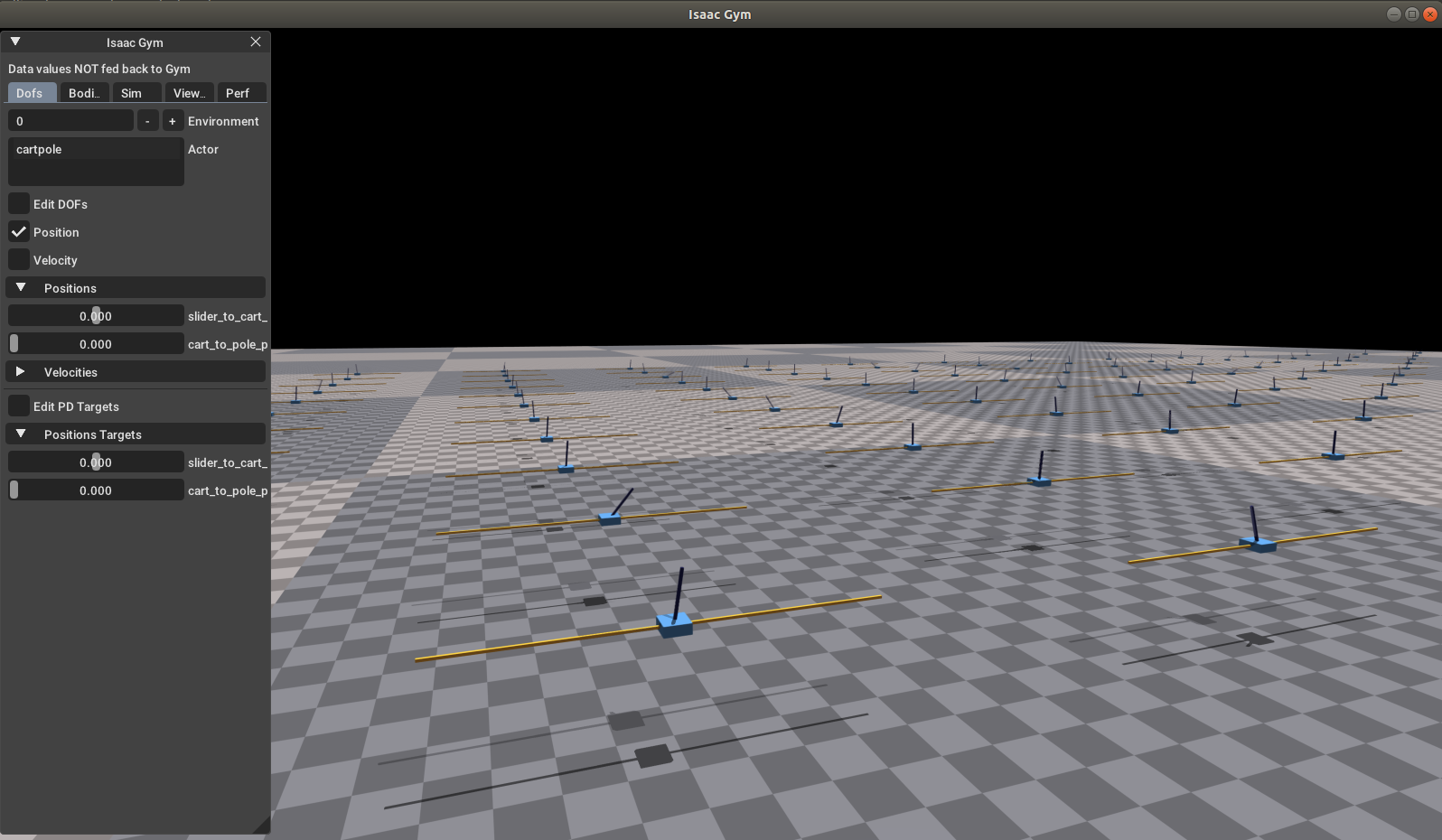The width and height of the screenshot is (1442, 840).
Task: Increase Environment index with plus button
Action: tap(173, 121)
